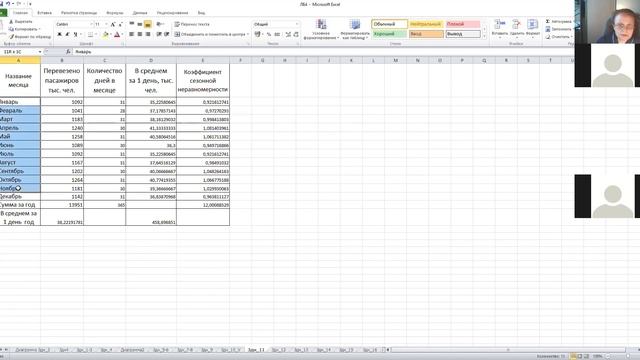The image size is (640, 360).
Task: Click Delete cells (Удалить) icon
Action: coord(517,28)
